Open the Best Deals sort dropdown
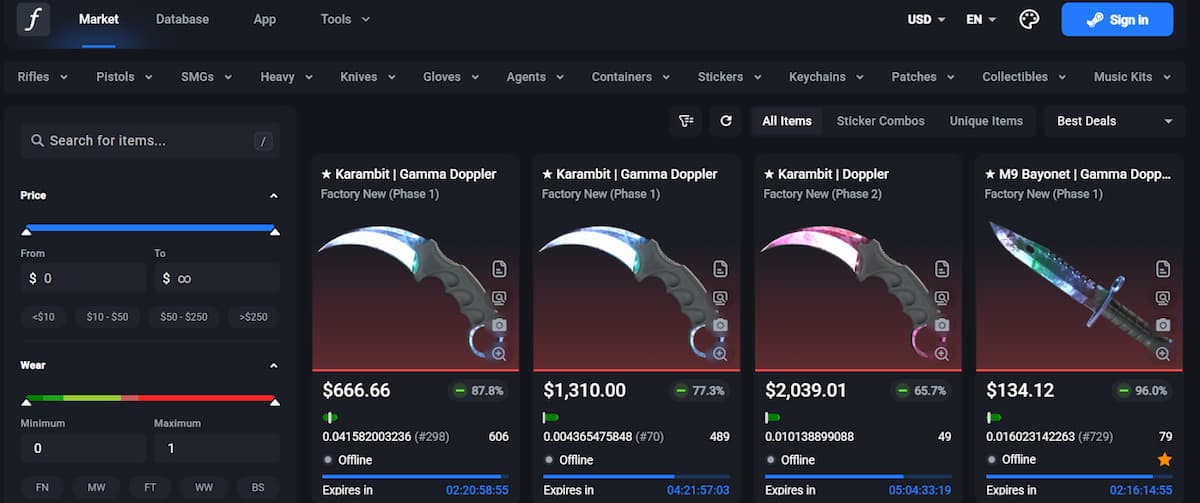The height and width of the screenshot is (503, 1200). point(1114,121)
